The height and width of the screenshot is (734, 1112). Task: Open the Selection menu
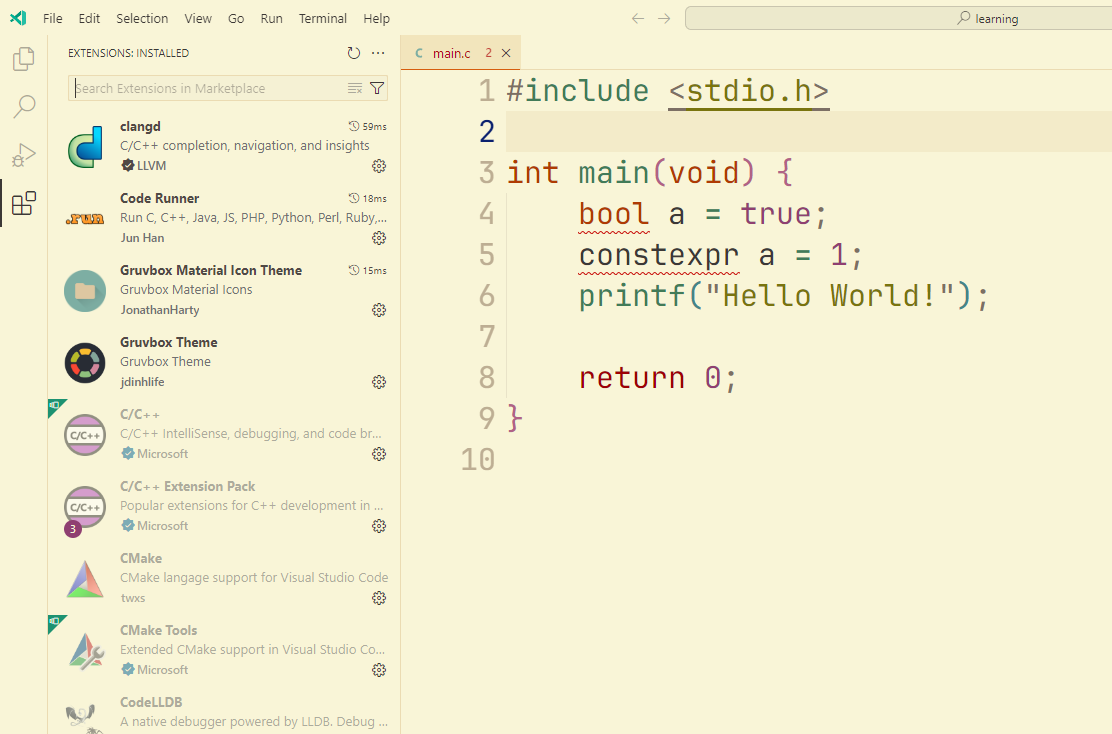(142, 18)
